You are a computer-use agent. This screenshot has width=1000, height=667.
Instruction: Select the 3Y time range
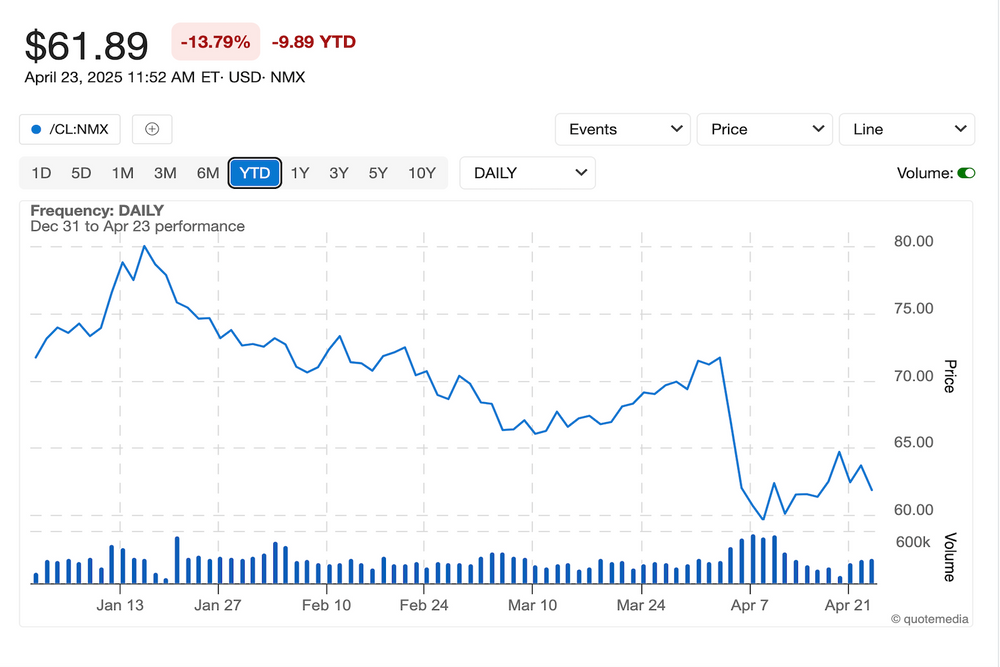click(339, 173)
